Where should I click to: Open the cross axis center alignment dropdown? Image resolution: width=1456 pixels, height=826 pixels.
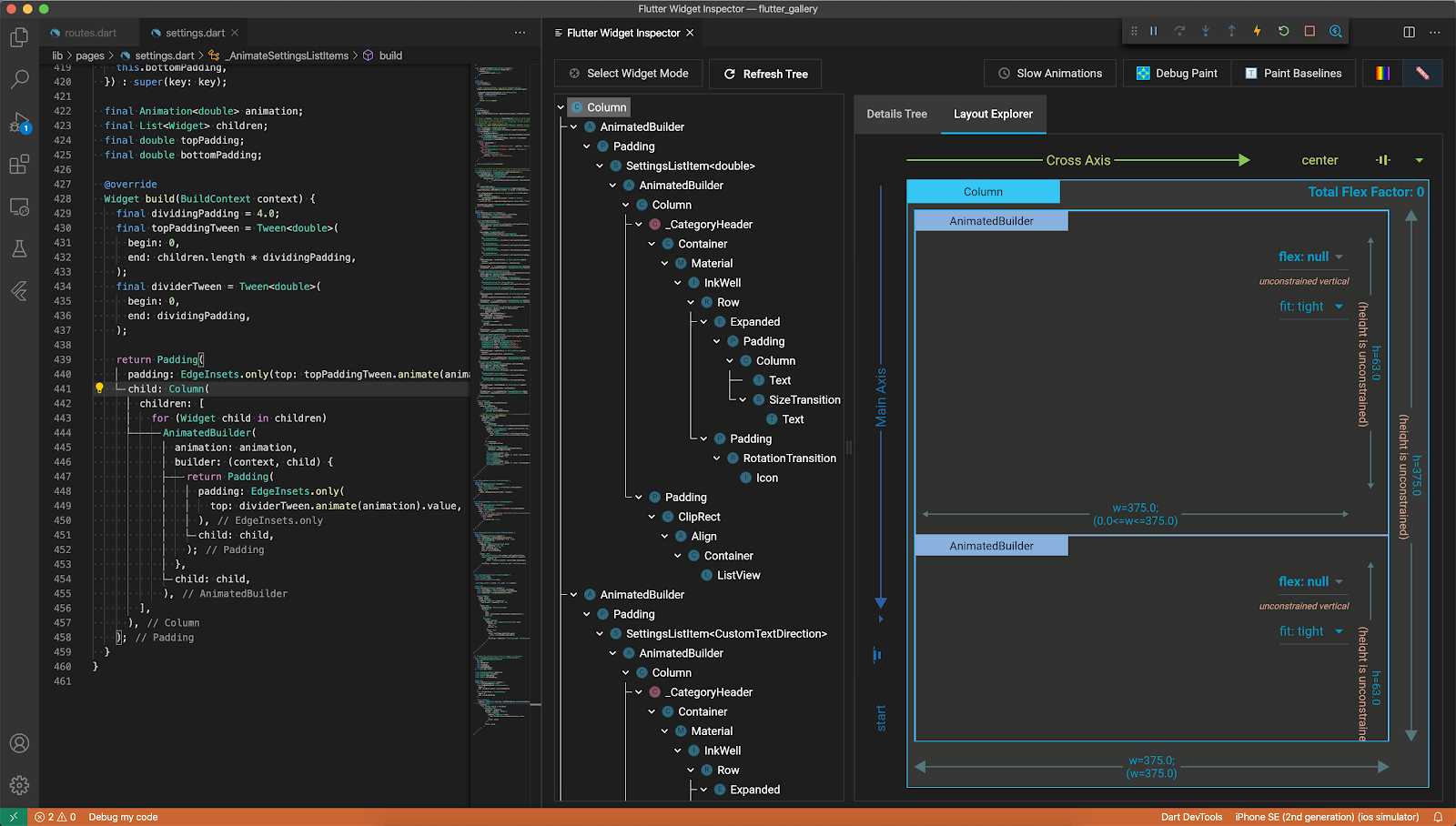(1419, 160)
